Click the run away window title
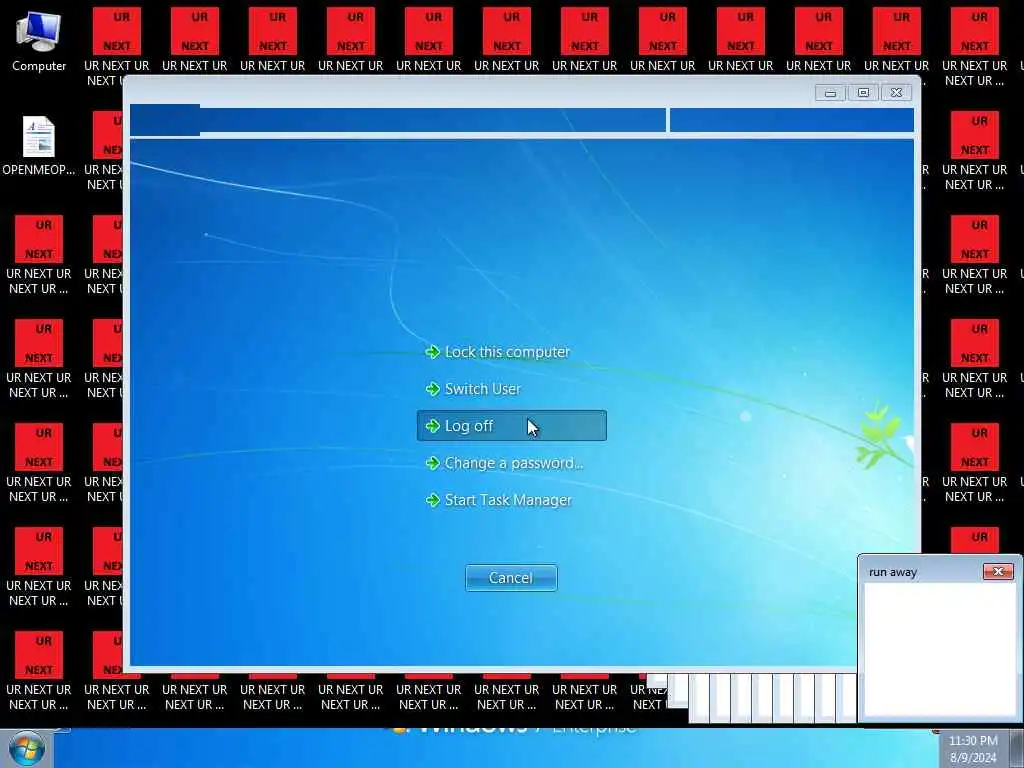 click(x=893, y=572)
